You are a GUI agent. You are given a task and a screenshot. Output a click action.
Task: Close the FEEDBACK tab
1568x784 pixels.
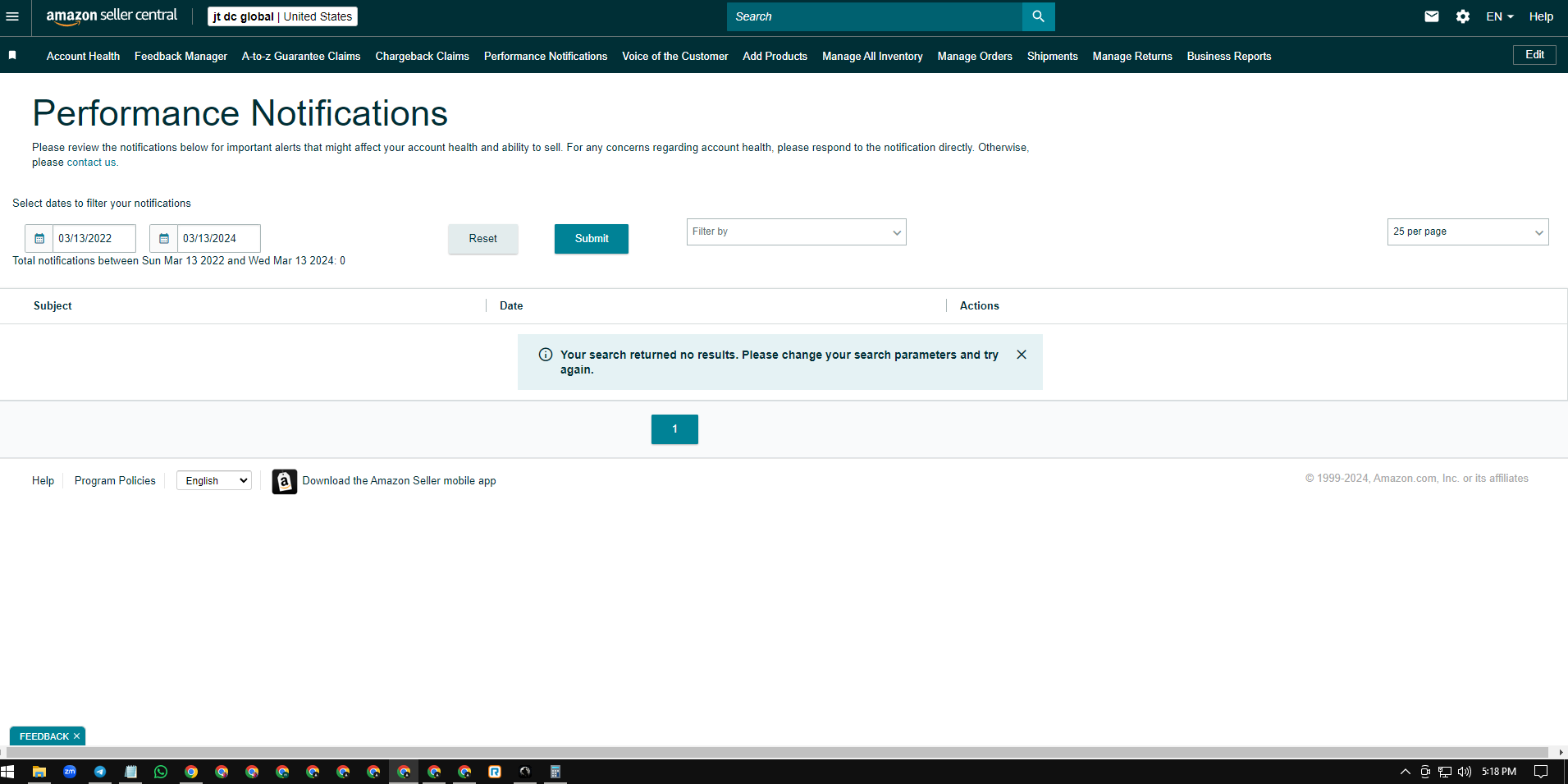tap(76, 736)
